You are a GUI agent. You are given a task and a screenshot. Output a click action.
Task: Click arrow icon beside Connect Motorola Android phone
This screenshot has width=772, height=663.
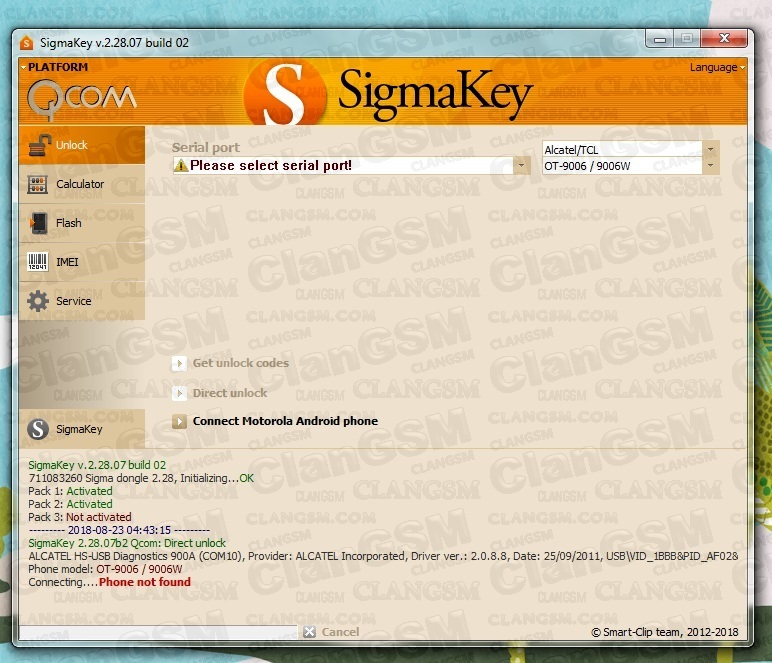click(179, 421)
